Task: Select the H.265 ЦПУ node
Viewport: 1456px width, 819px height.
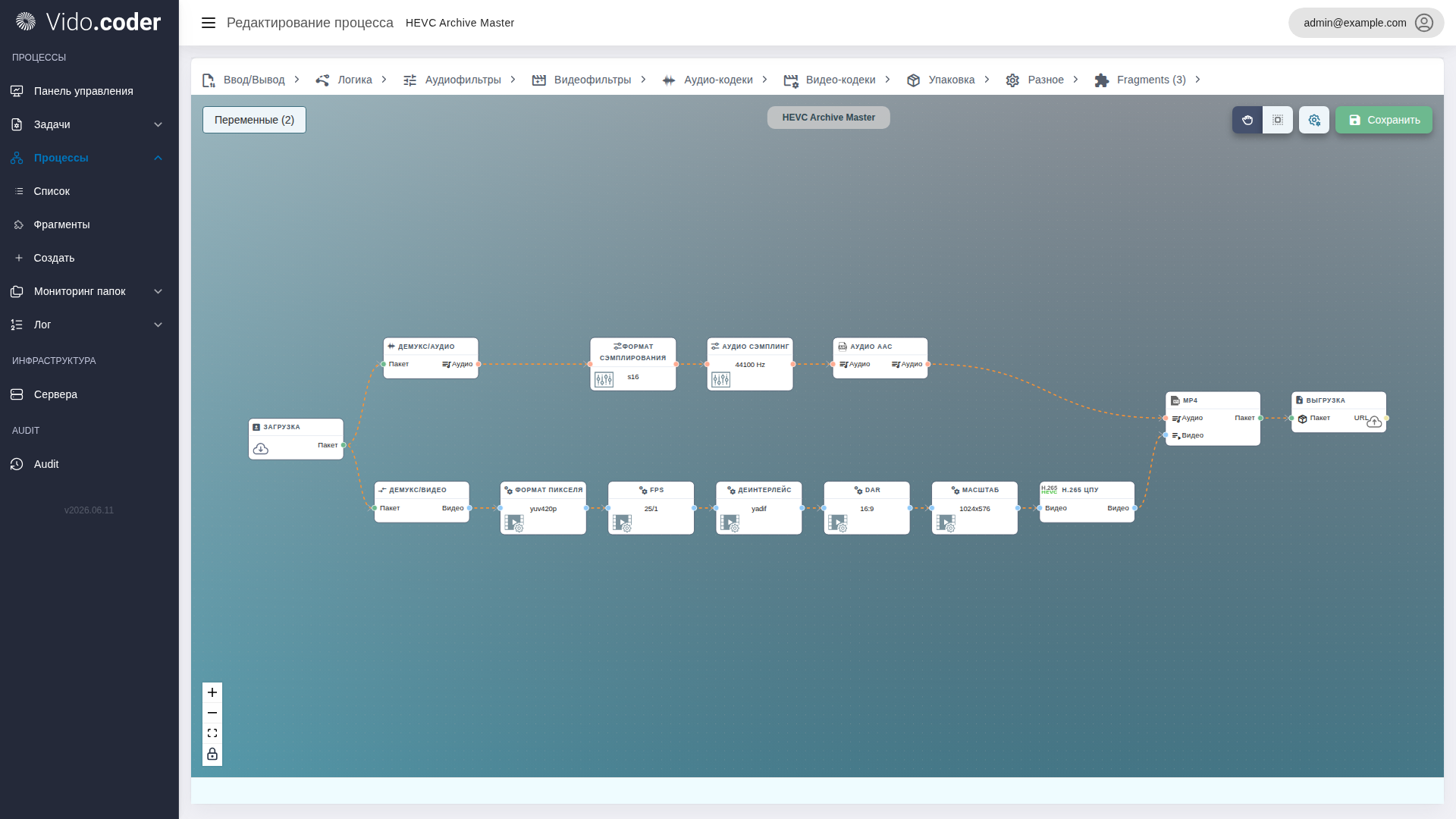Action: point(1087,501)
